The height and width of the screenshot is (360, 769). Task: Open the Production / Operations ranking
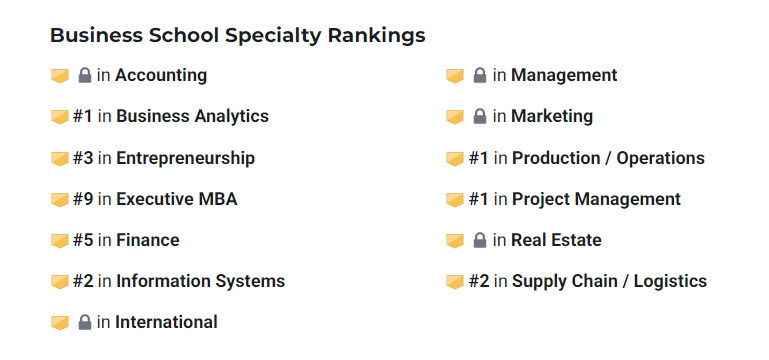(608, 158)
